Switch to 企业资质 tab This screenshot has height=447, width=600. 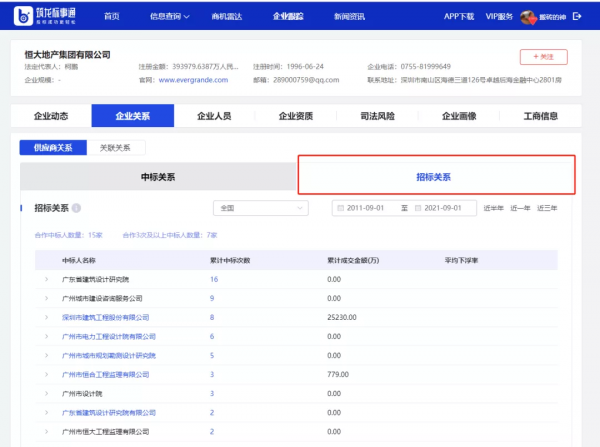click(296, 116)
